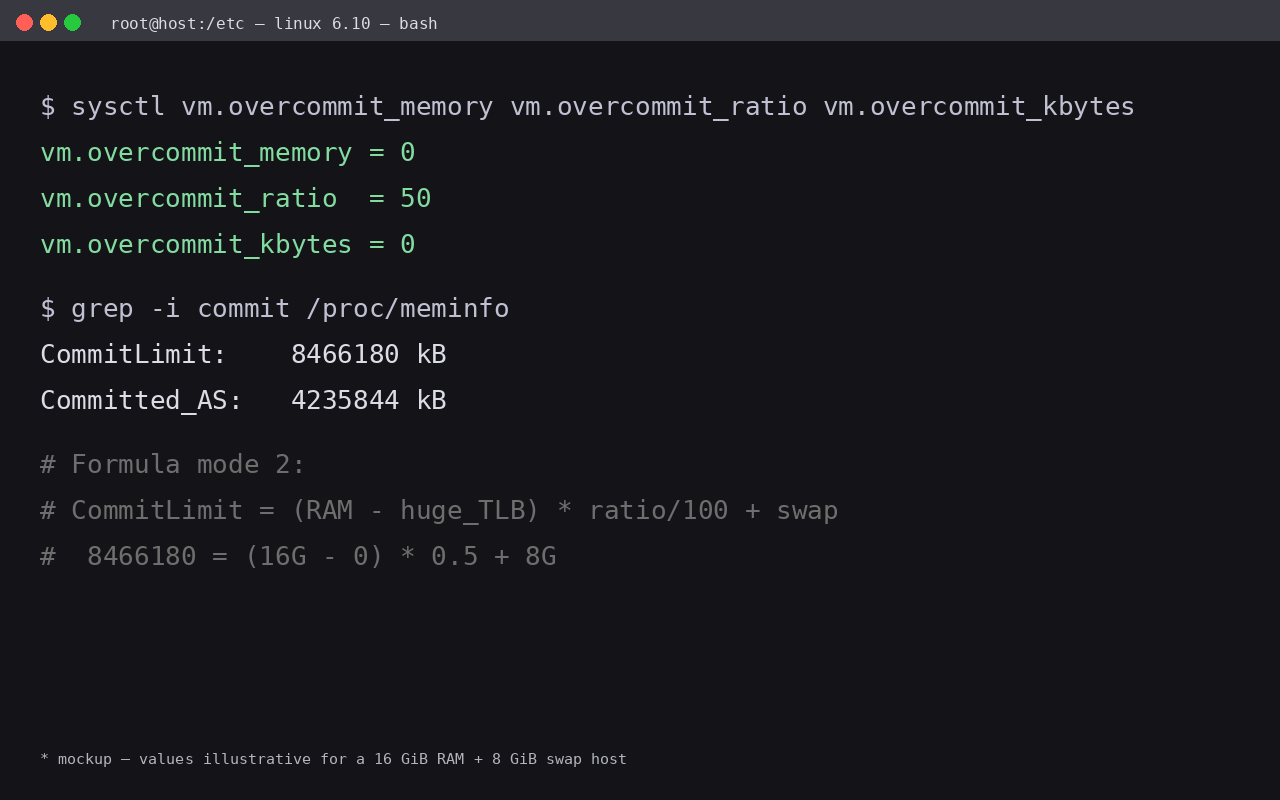The width and height of the screenshot is (1280, 800).
Task: Click the mockup footnote about 16 GiB RAM
Action: click(333, 759)
